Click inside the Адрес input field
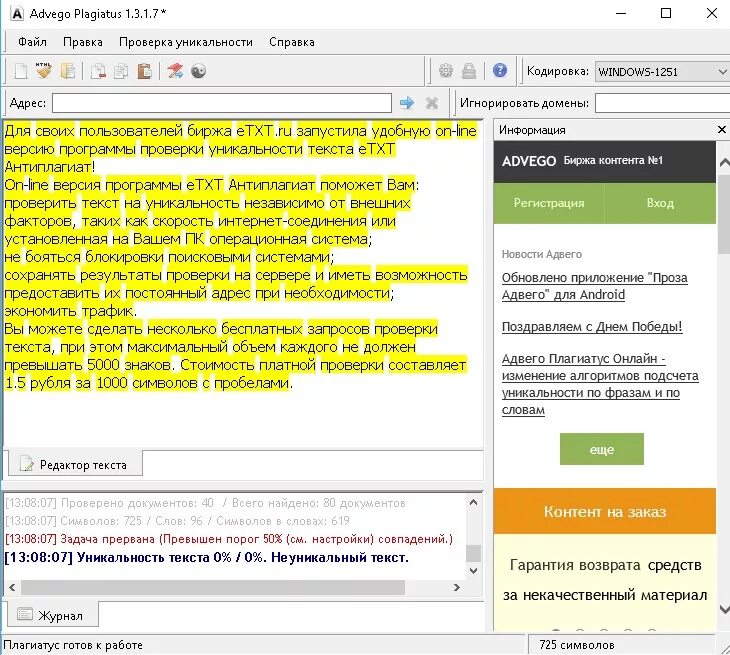The image size is (730, 655). tap(222, 103)
